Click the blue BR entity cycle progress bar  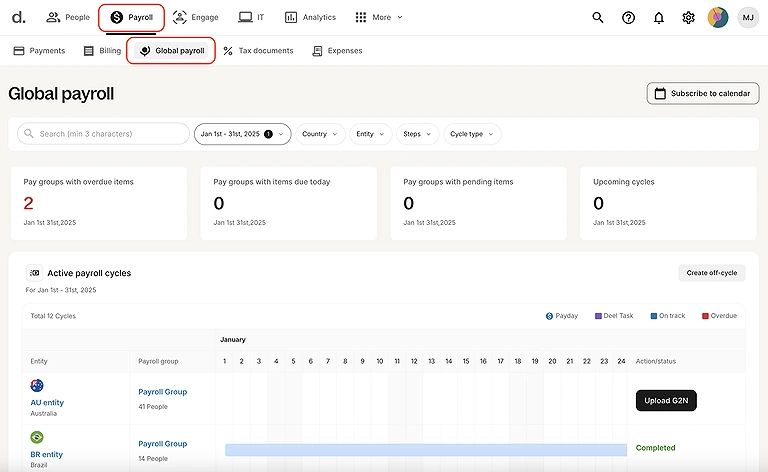point(426,450)
